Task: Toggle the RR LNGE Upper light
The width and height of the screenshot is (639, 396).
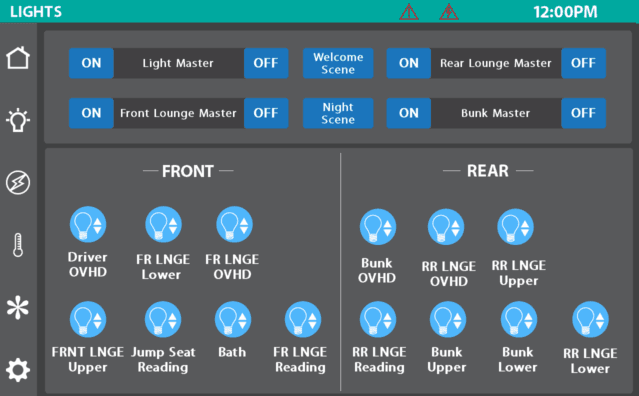Action: pos(516,227)
